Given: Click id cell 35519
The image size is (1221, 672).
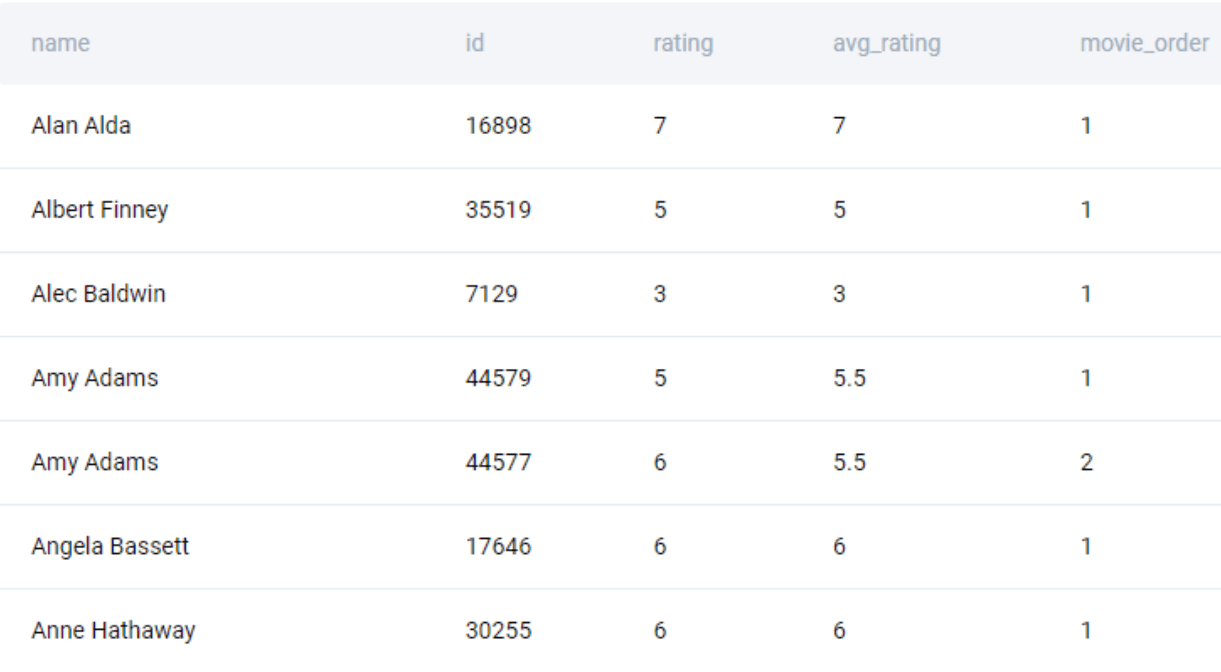Looking at the screenshot, I should point(498,210).
